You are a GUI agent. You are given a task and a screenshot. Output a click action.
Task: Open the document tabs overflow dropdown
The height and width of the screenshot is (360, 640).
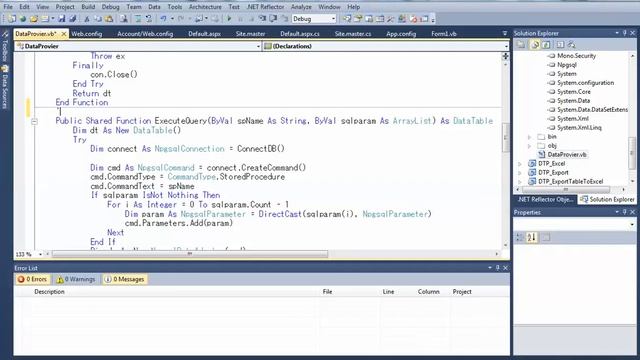pos(505,33)
